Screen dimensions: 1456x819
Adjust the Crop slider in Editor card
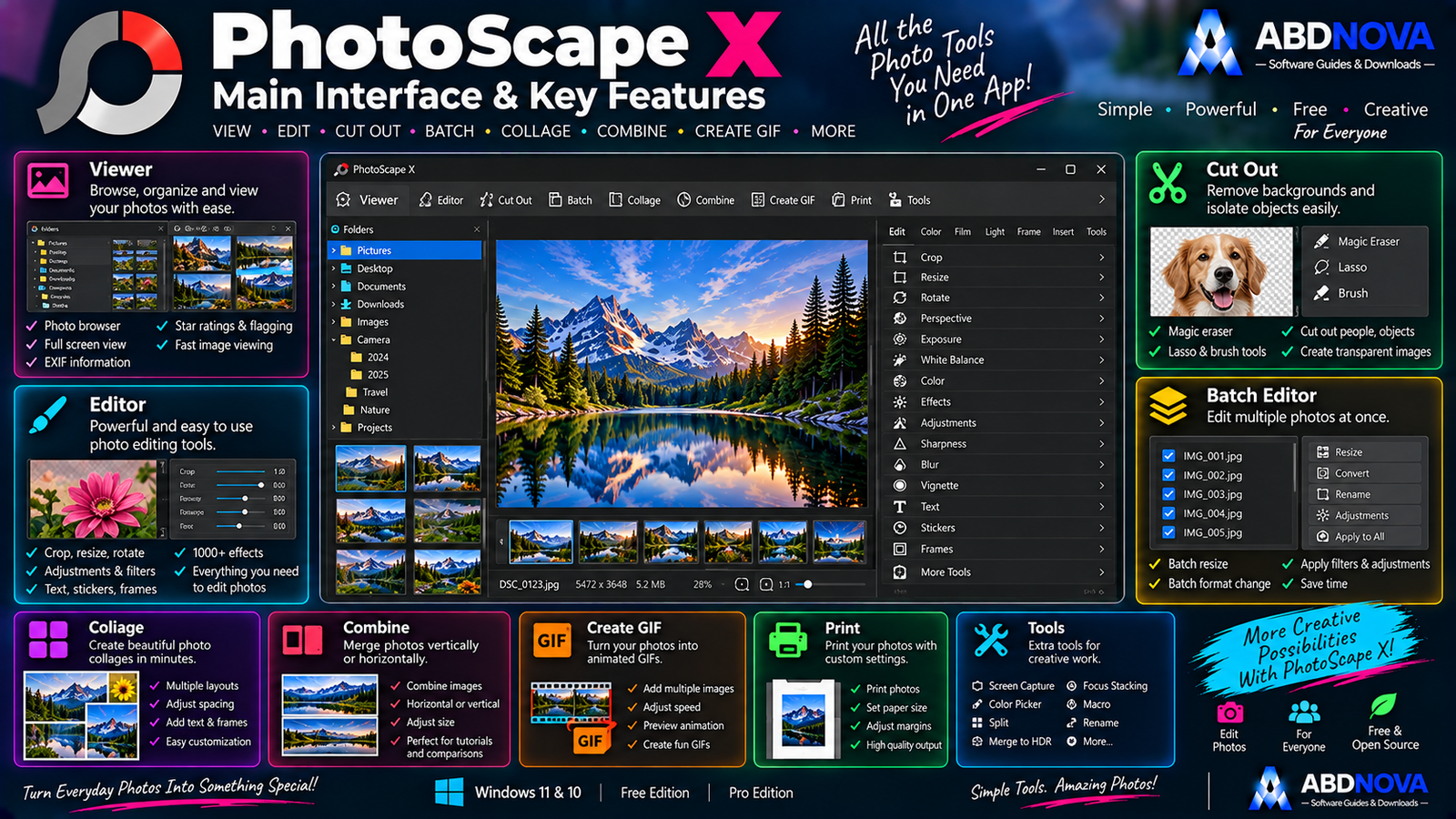241,471
